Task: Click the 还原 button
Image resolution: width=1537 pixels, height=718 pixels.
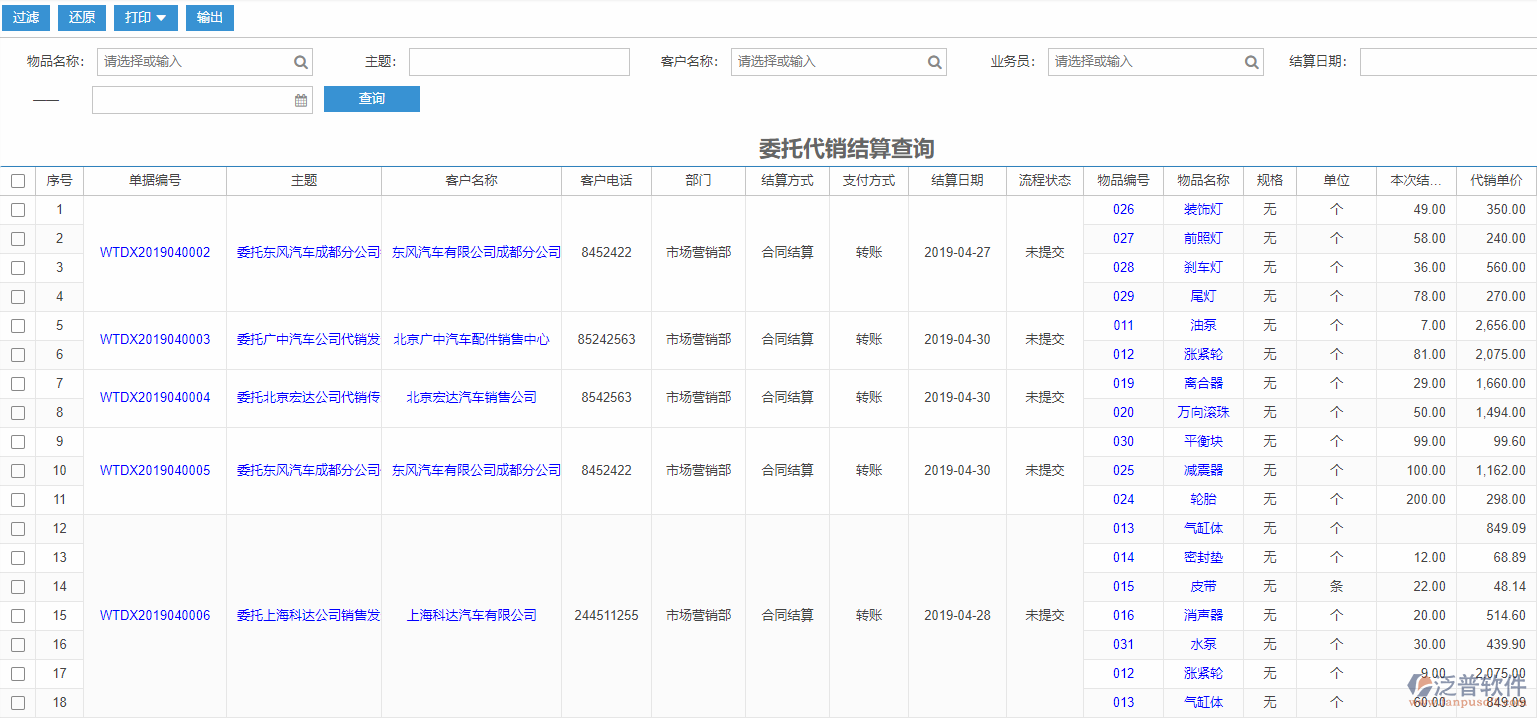Action: tap(81, 17)
